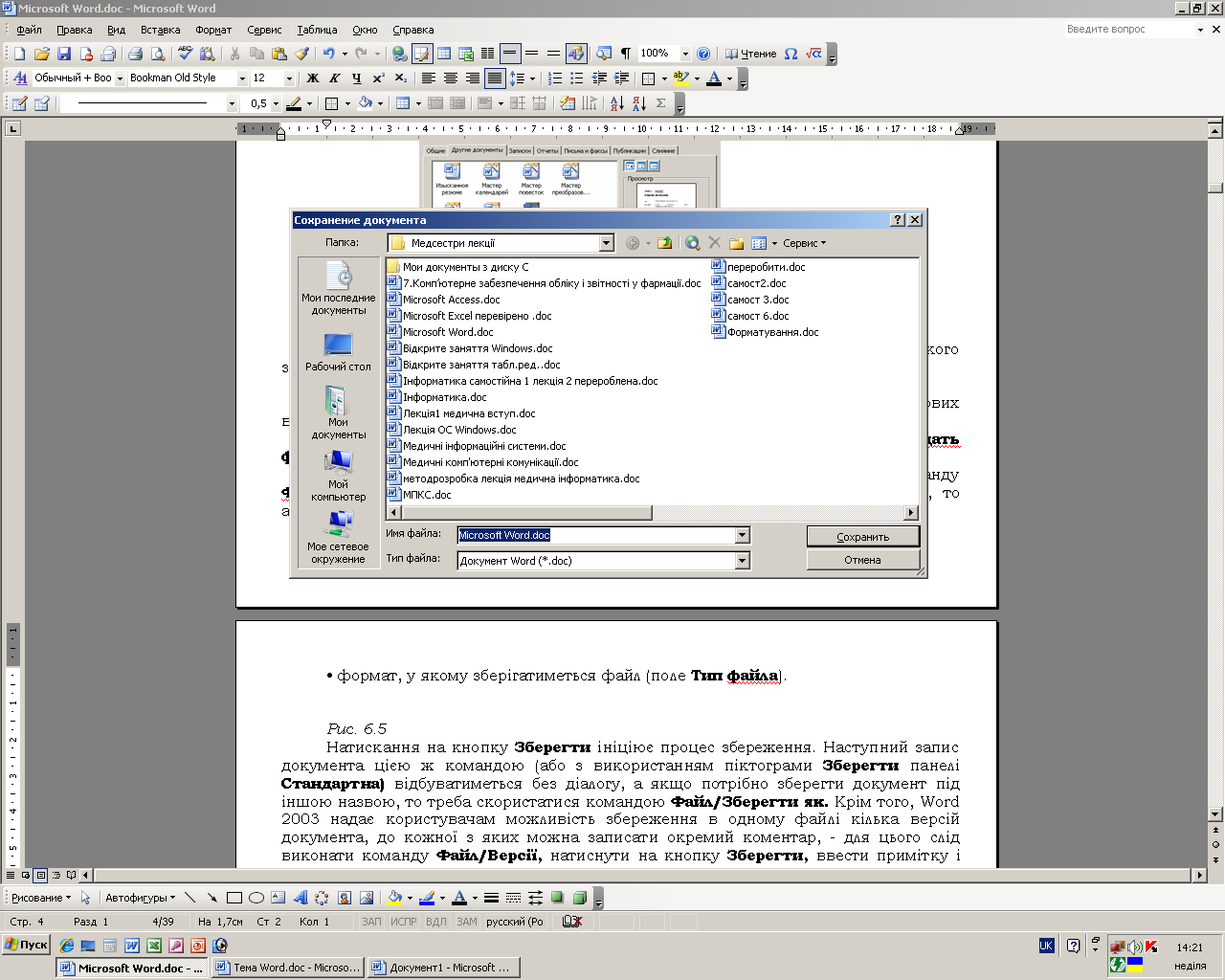
Task: Open the style dropdown 'Обычный + Boo'
Action: (120, 78)
